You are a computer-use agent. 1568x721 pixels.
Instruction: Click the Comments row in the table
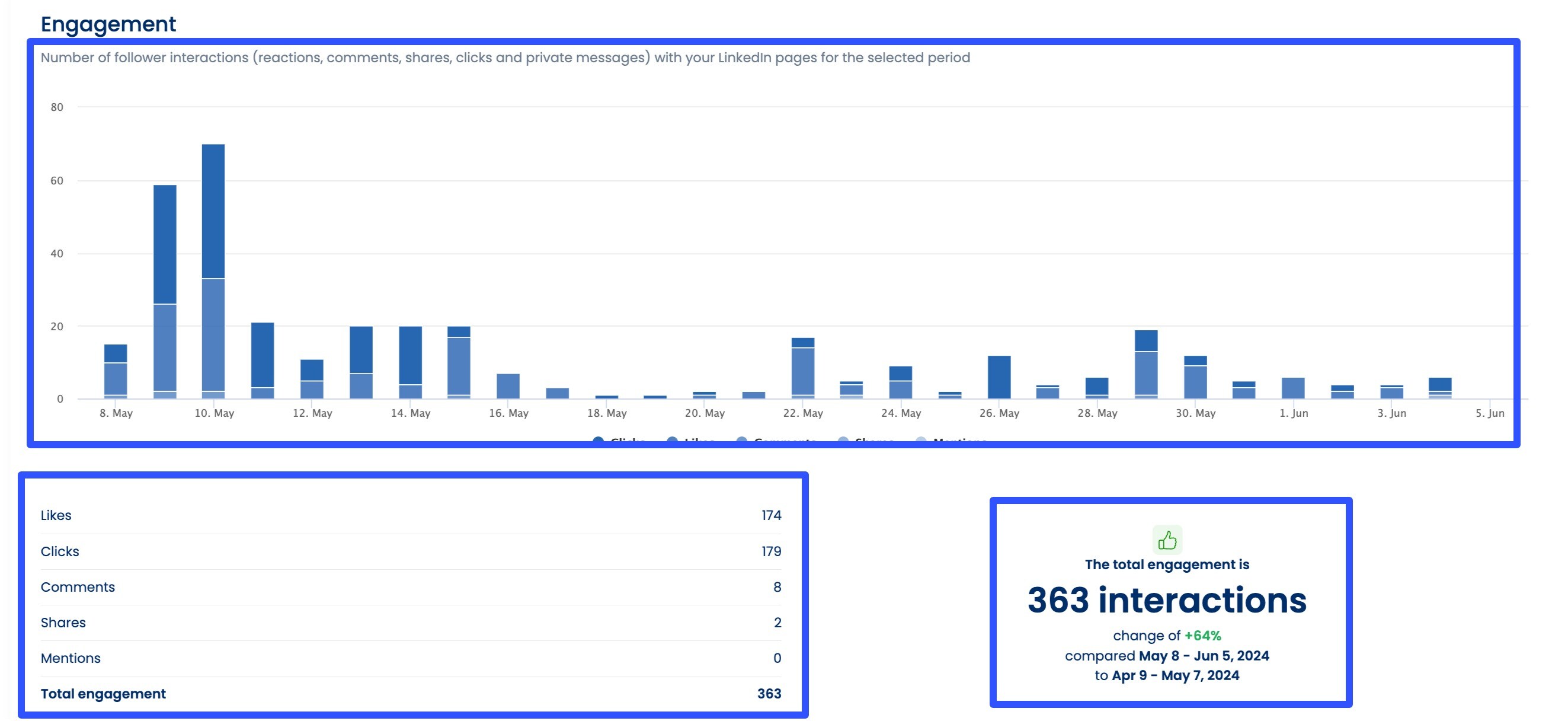(411, 587)
